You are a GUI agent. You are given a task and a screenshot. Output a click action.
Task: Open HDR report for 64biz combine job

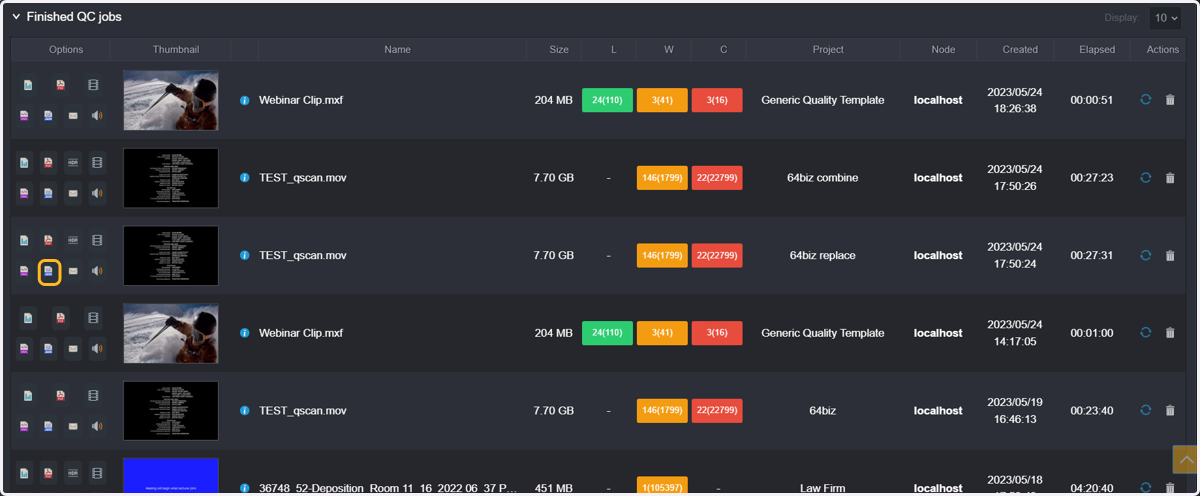(x=73, y=162)
